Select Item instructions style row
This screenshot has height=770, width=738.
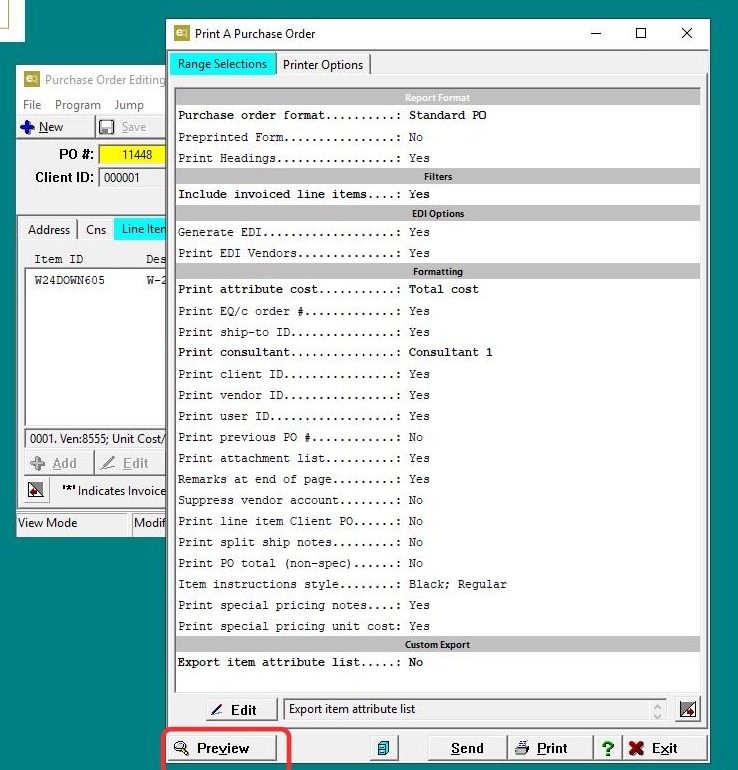click(x=437, y=584)
